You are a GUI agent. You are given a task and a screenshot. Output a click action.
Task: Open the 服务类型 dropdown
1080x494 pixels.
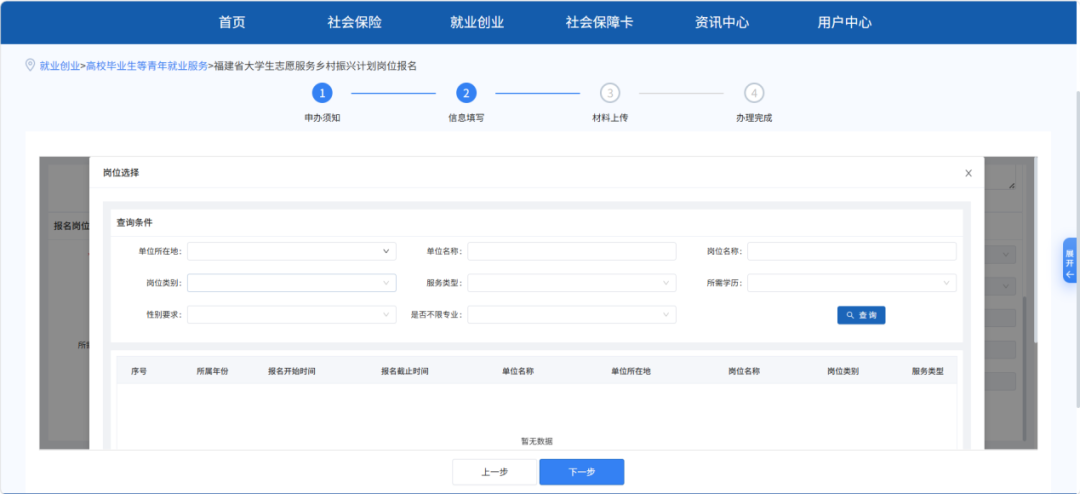(x=571, y=283)
